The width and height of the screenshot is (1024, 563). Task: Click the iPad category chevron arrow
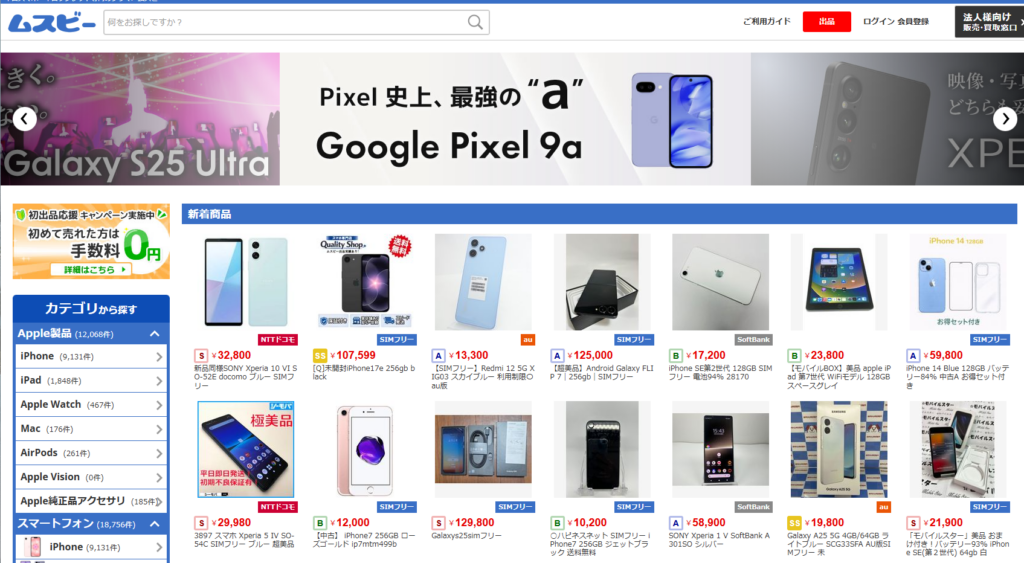tap(159, 381)
